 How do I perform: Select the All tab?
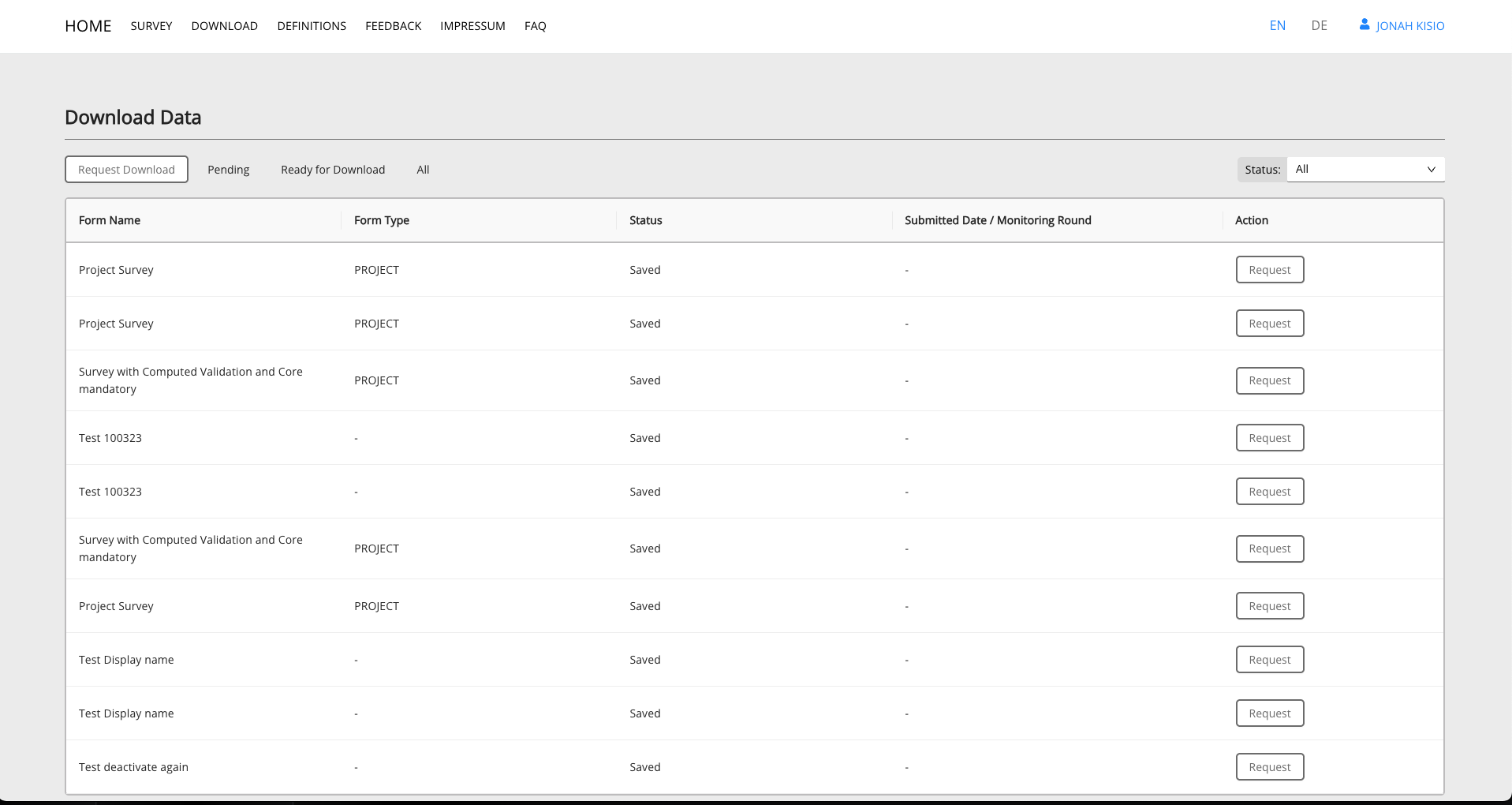coord(423,170)
